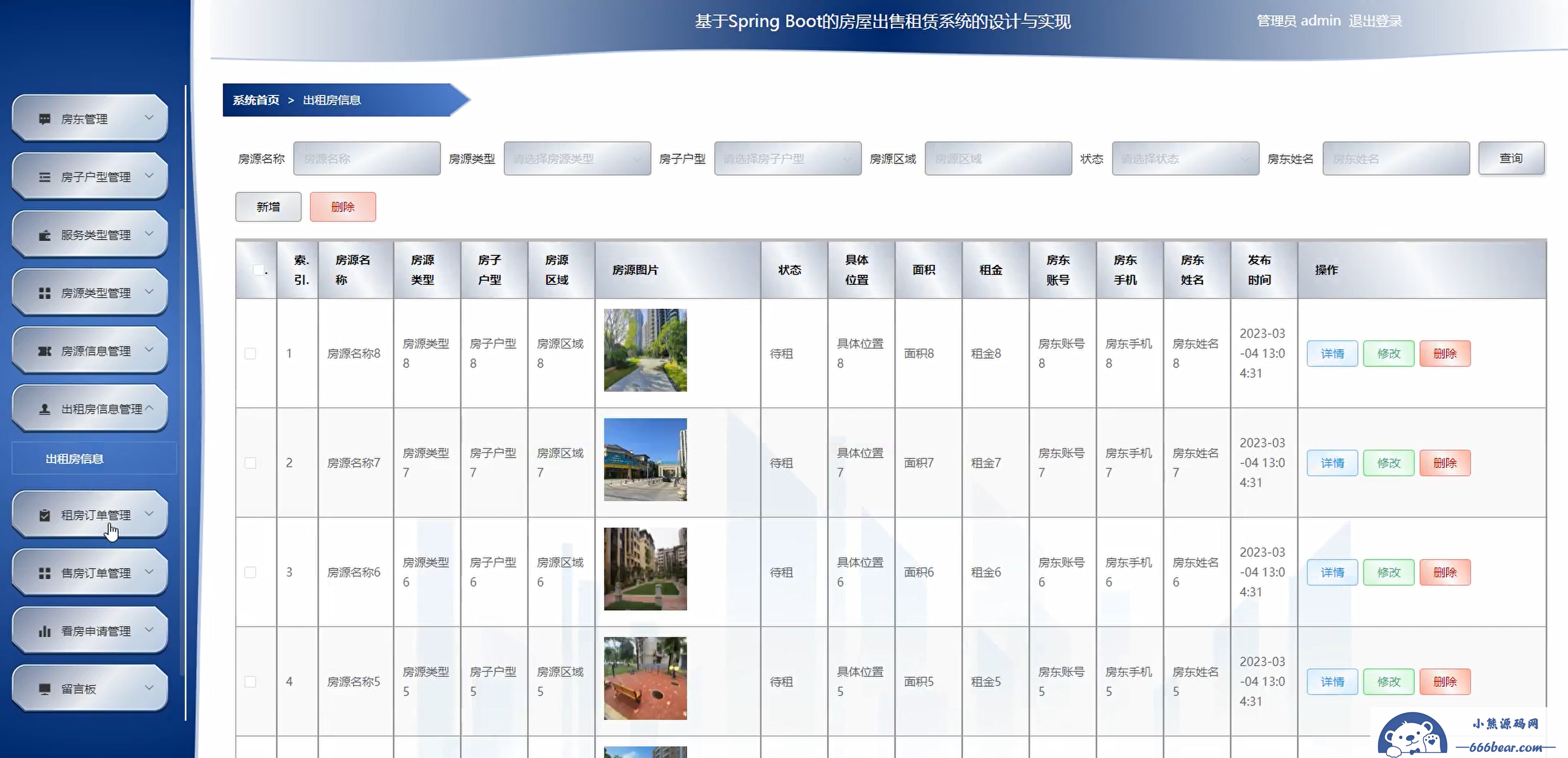Screen dimensions: 1568x758
Task: Click the 管理员 admin label
Action: [x=1298, y=22]
